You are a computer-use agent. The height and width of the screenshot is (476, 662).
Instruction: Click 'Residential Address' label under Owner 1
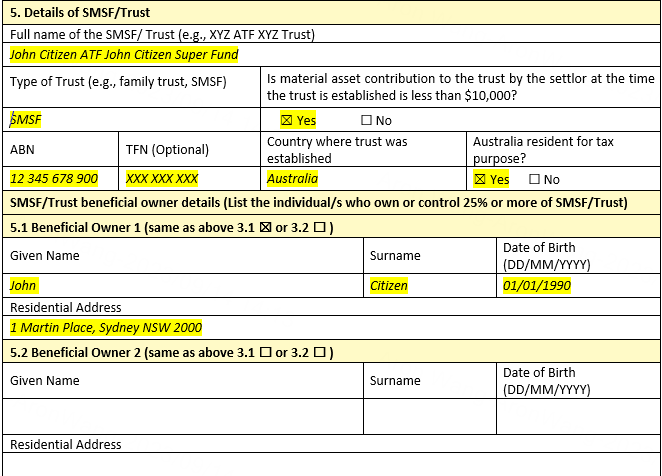(65, 307)
